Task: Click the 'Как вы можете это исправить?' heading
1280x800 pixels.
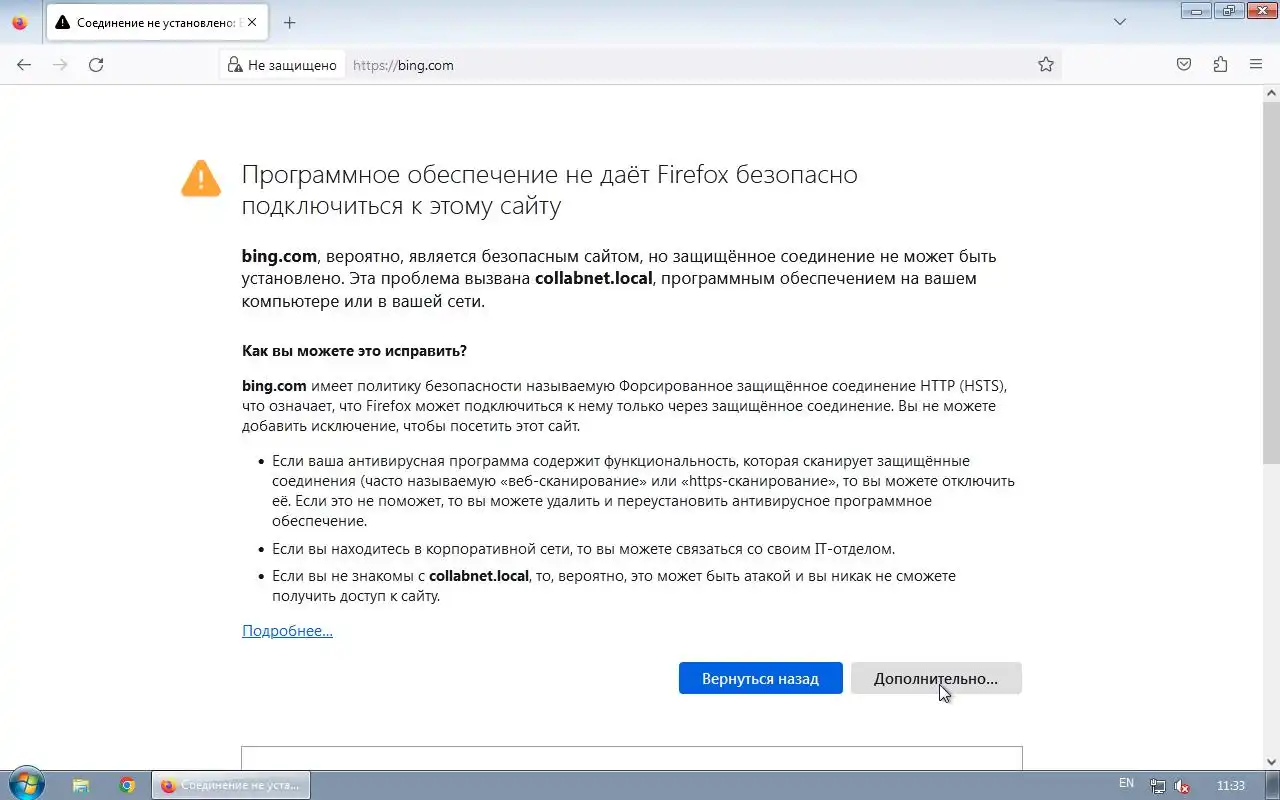Action: coord(354,351)
